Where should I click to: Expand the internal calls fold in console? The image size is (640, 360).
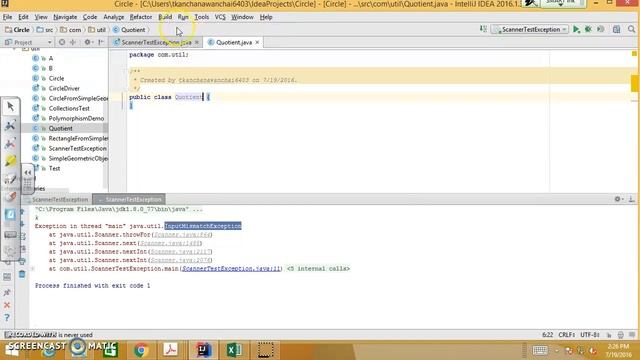click(318, 269)
